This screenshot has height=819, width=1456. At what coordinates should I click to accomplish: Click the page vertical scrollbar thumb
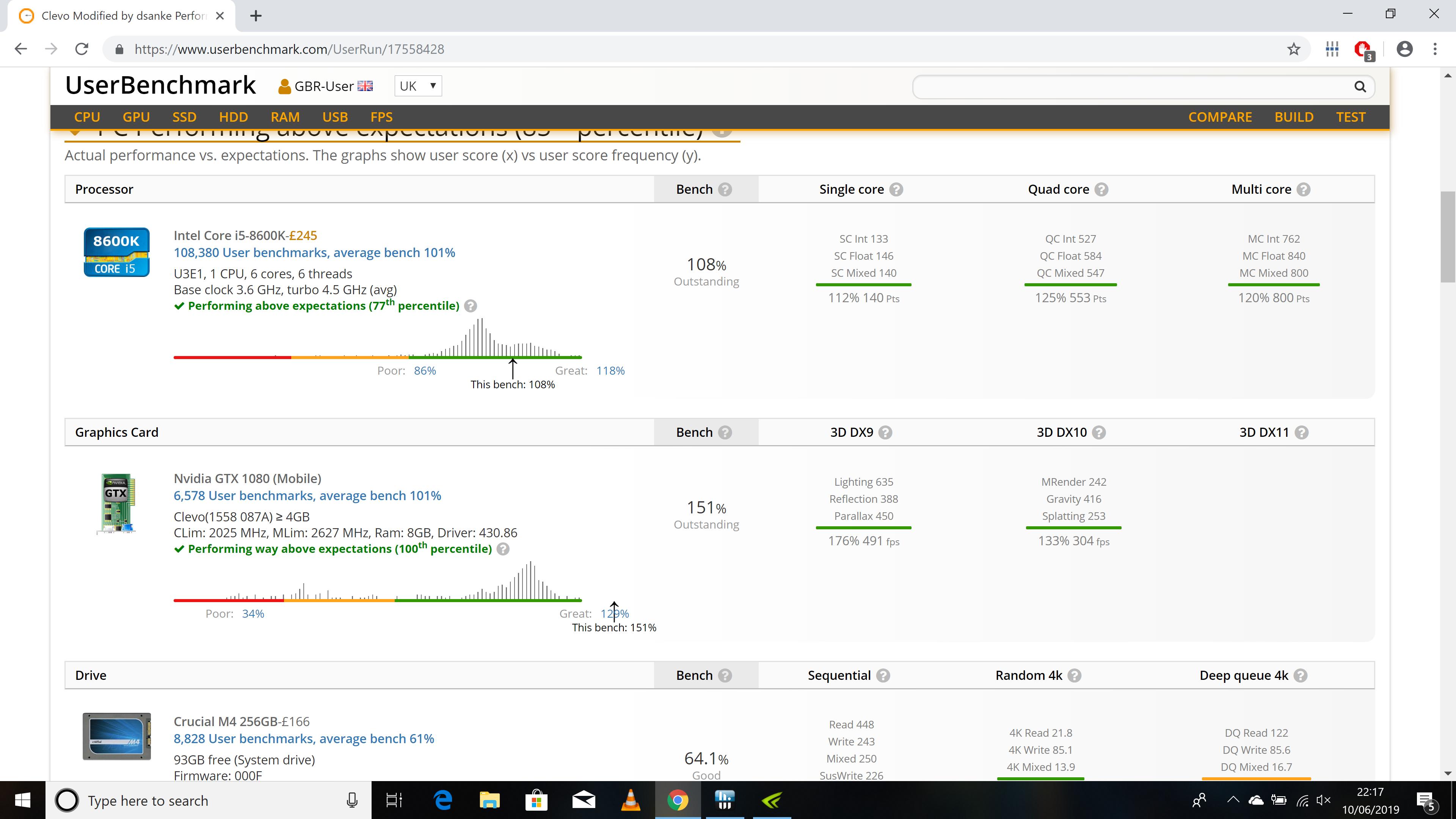pos(1448,236)
